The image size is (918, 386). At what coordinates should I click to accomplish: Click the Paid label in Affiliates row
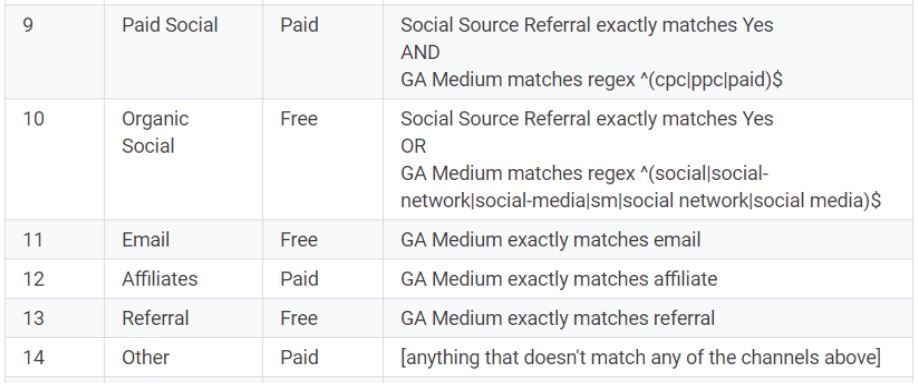click(299, 279)
